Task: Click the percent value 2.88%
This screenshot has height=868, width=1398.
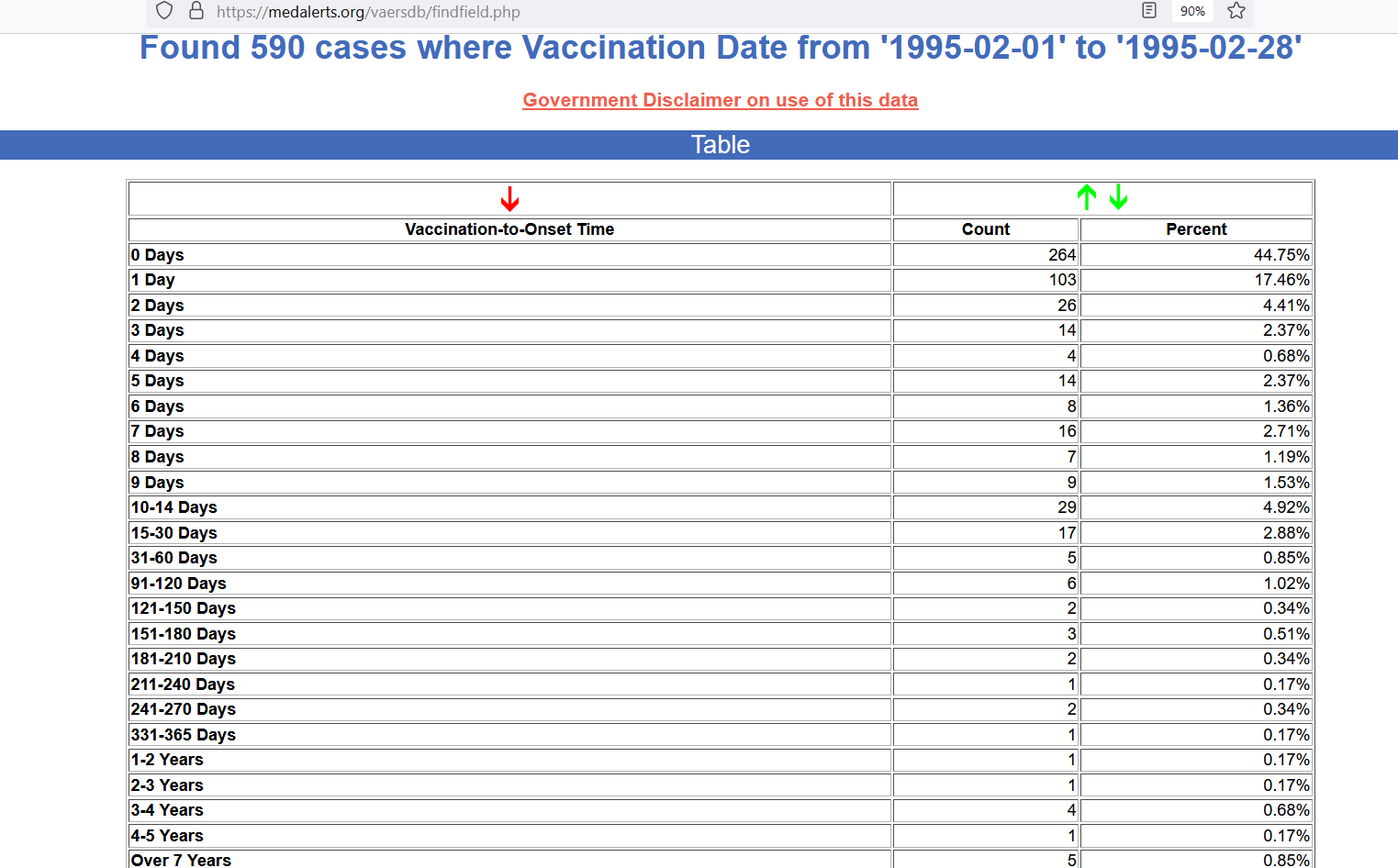Action: tap(1286, 533)
